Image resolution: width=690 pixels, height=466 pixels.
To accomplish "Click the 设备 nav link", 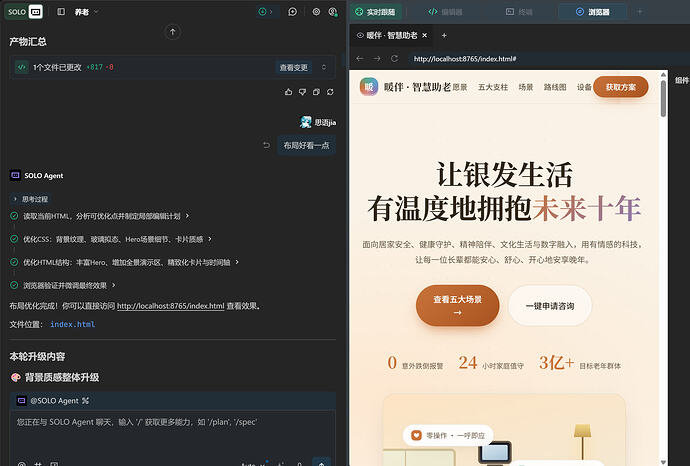I will tap(584, 87).
